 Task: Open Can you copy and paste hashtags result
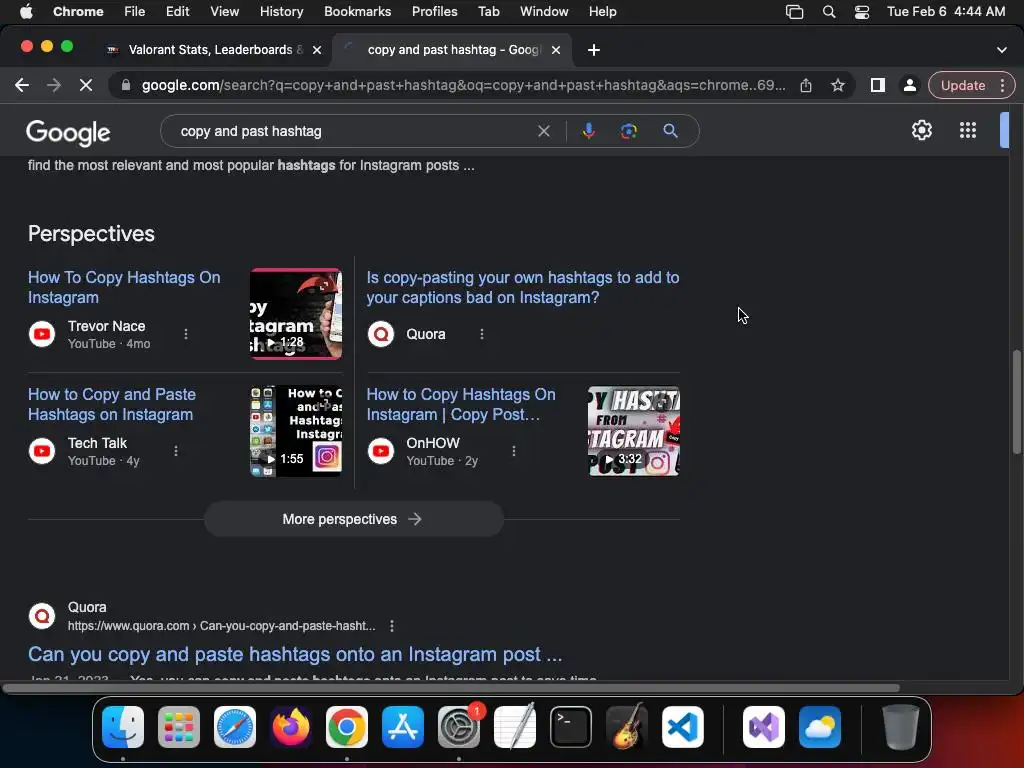coord(295,654)
